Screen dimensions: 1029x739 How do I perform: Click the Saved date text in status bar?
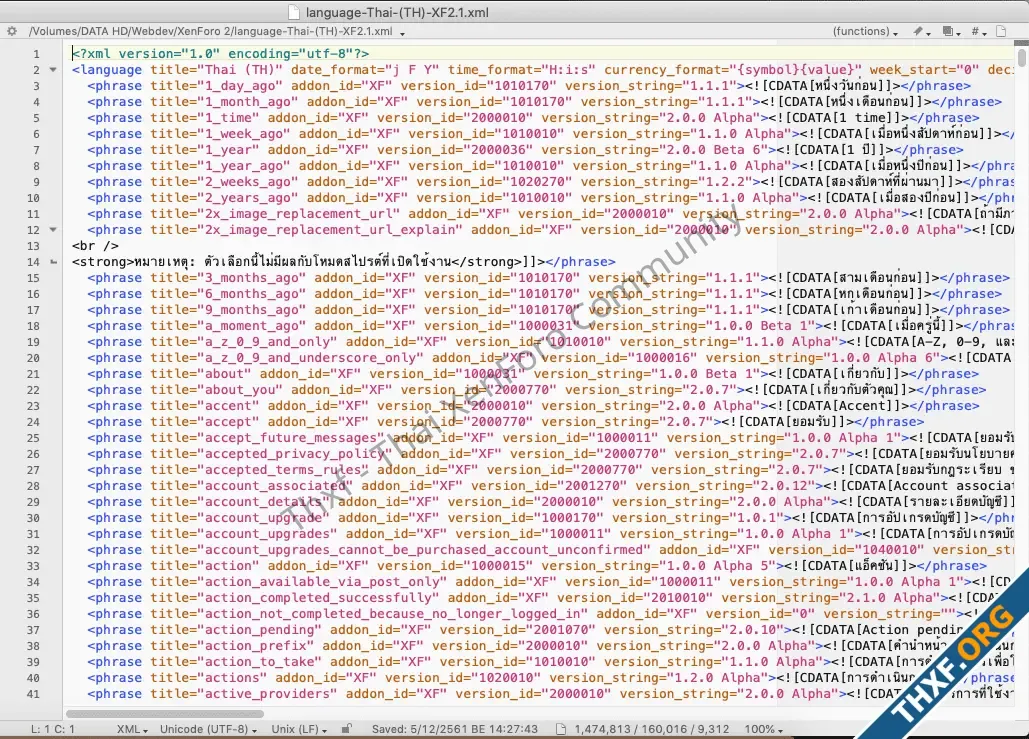pos(454,728)
